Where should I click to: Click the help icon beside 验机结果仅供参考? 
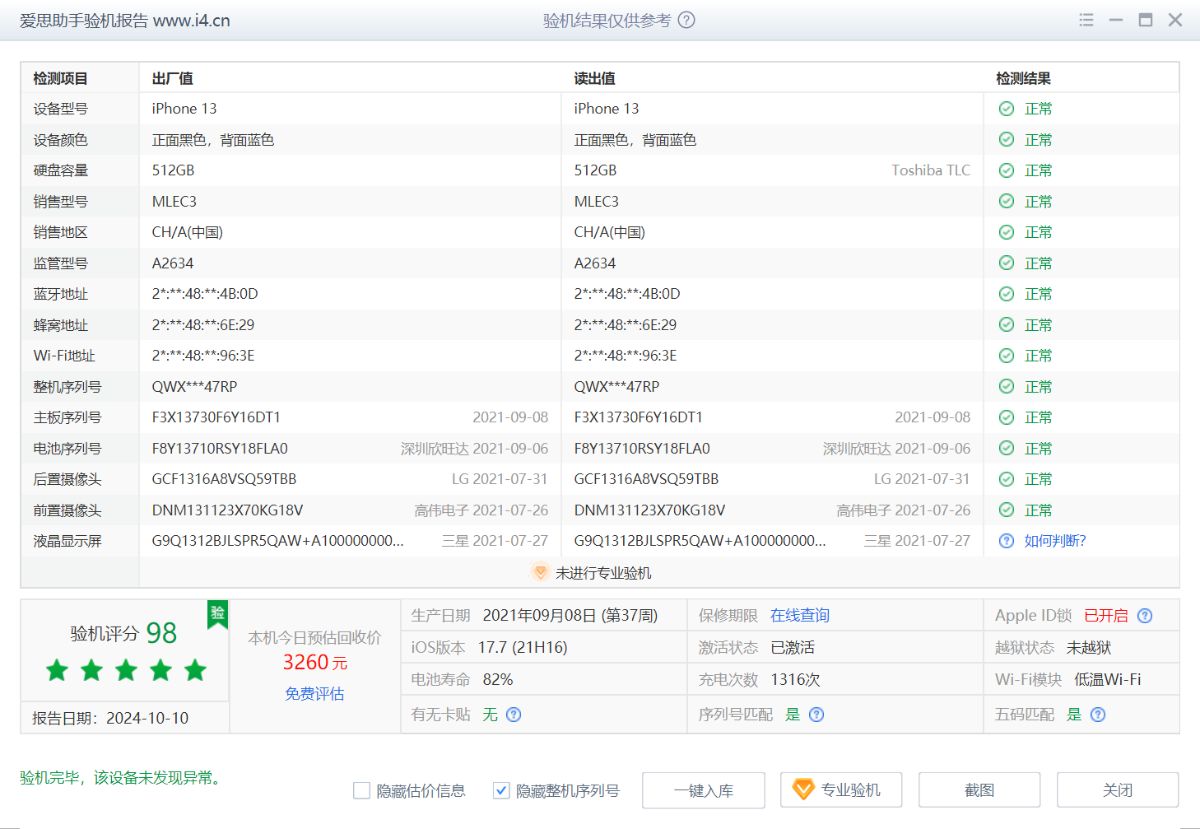(686, 20)
